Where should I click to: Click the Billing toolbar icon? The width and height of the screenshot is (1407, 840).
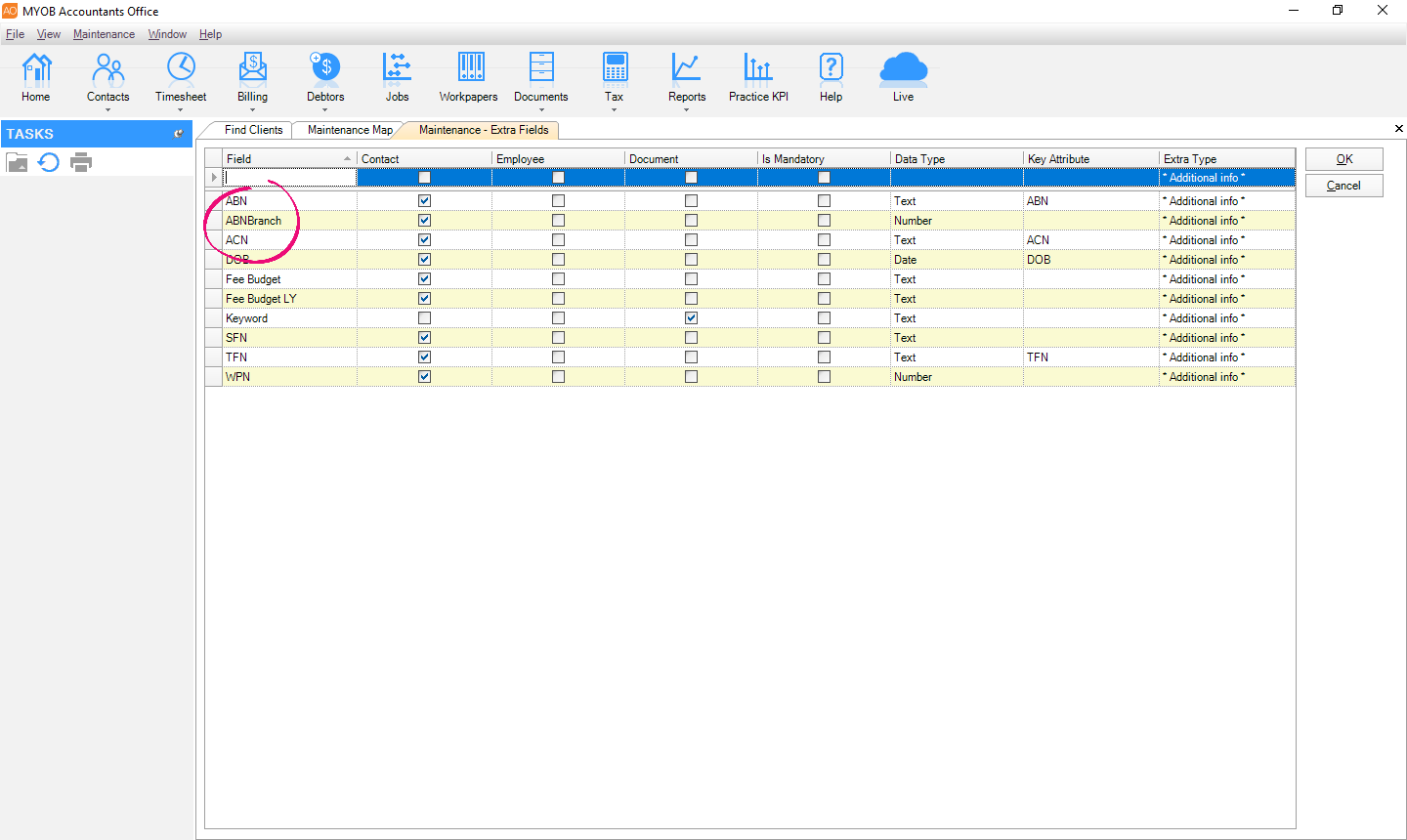(x=252, y=68)
